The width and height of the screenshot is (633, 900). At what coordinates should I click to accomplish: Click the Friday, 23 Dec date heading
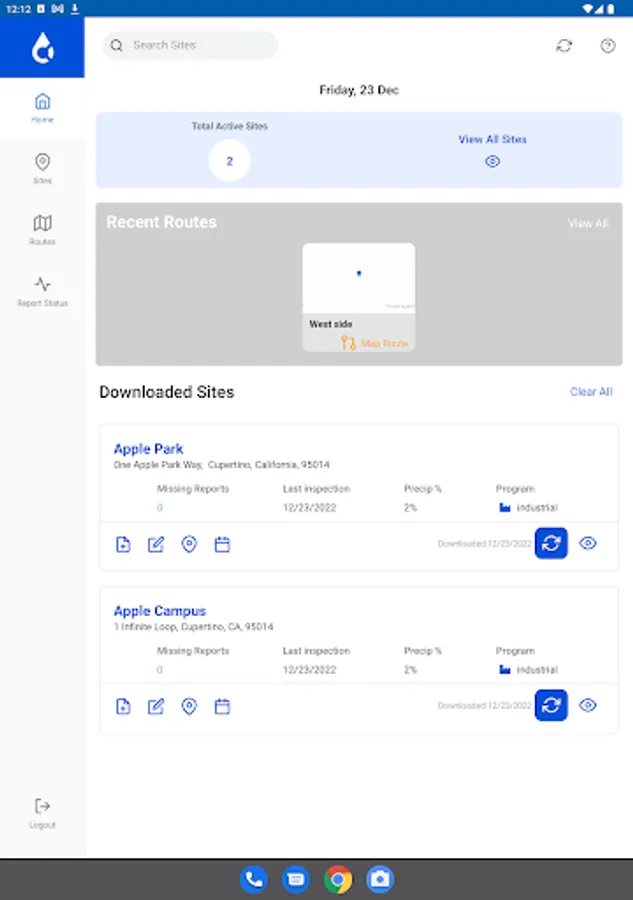pos(359,90)
